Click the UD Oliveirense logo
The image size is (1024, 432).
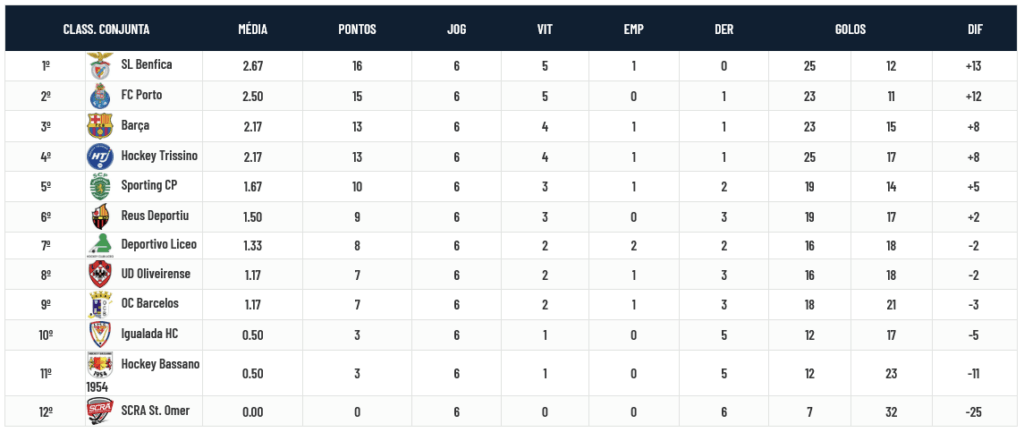(99, 275)
